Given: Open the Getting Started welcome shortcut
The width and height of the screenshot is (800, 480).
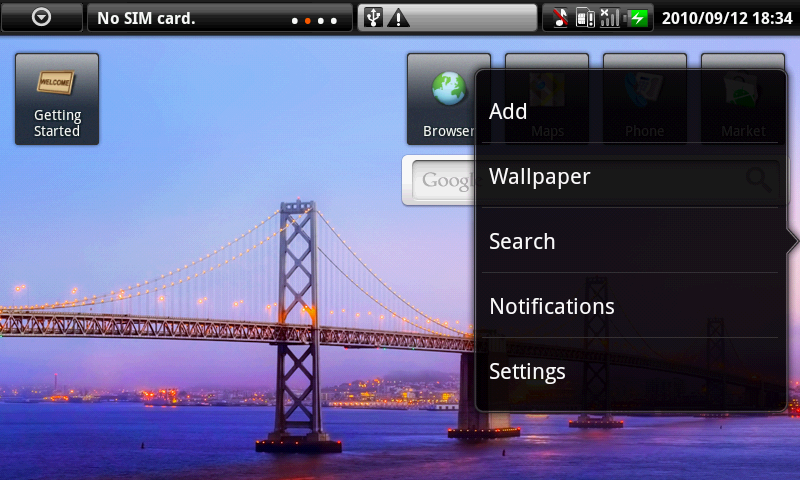Looking at the screenshot, I should pyautogui.click(x=57, y=99).
